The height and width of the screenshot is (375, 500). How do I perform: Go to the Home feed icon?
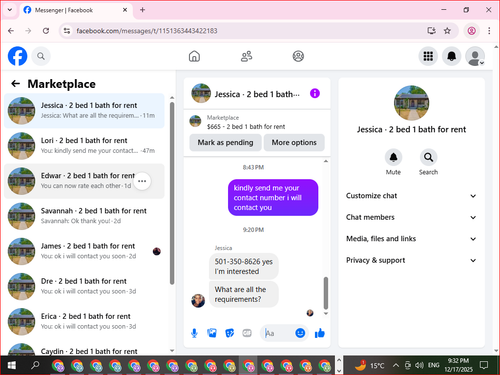coord(194,56)
